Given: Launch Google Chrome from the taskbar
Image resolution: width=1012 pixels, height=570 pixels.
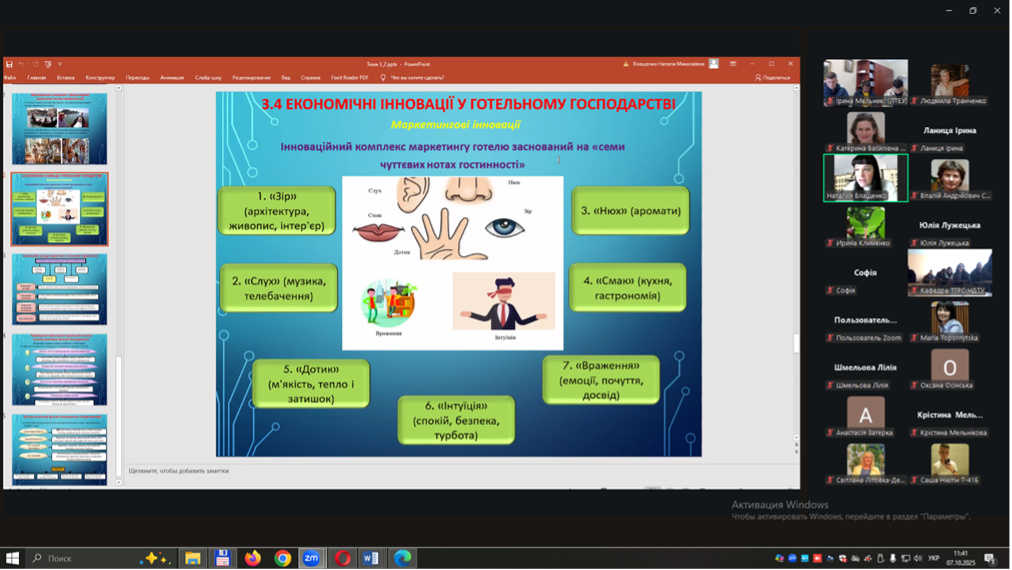Looking at the screenshot, I should click(x=283, y=558).
